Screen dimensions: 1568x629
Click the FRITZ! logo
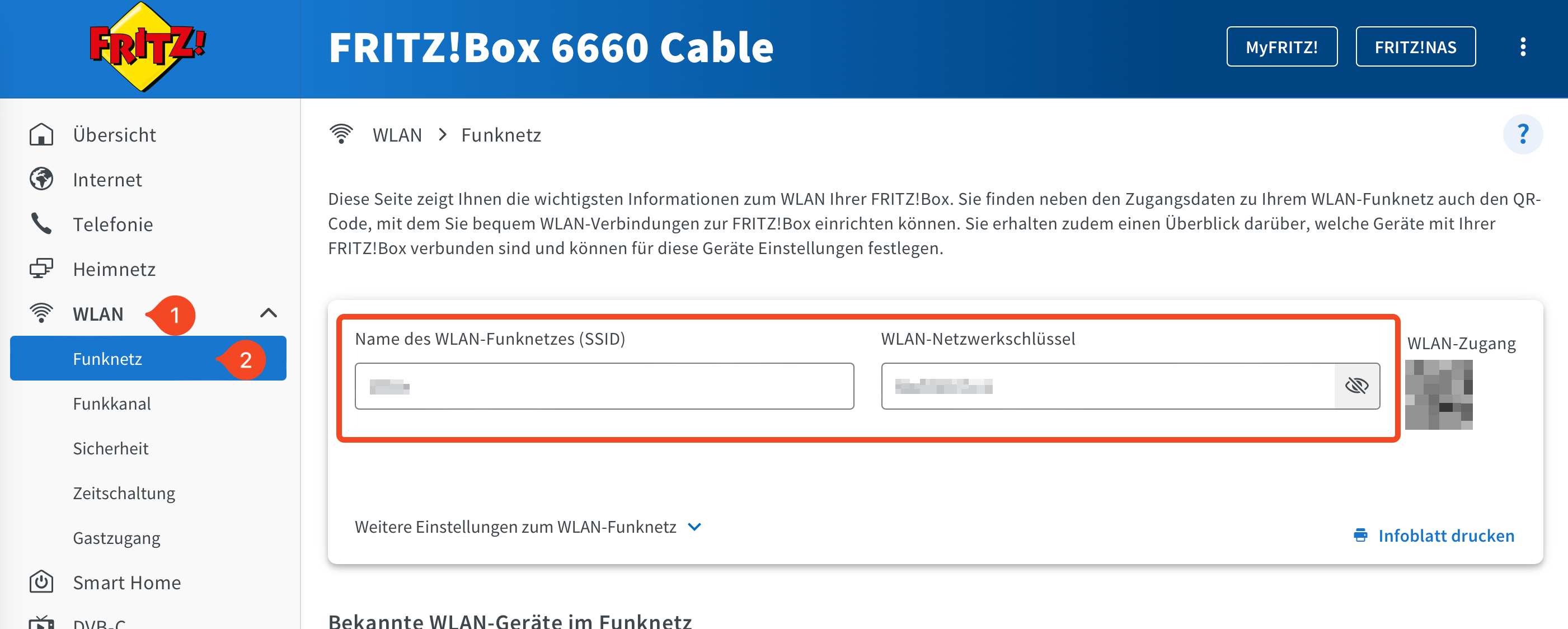click(147, 47)
